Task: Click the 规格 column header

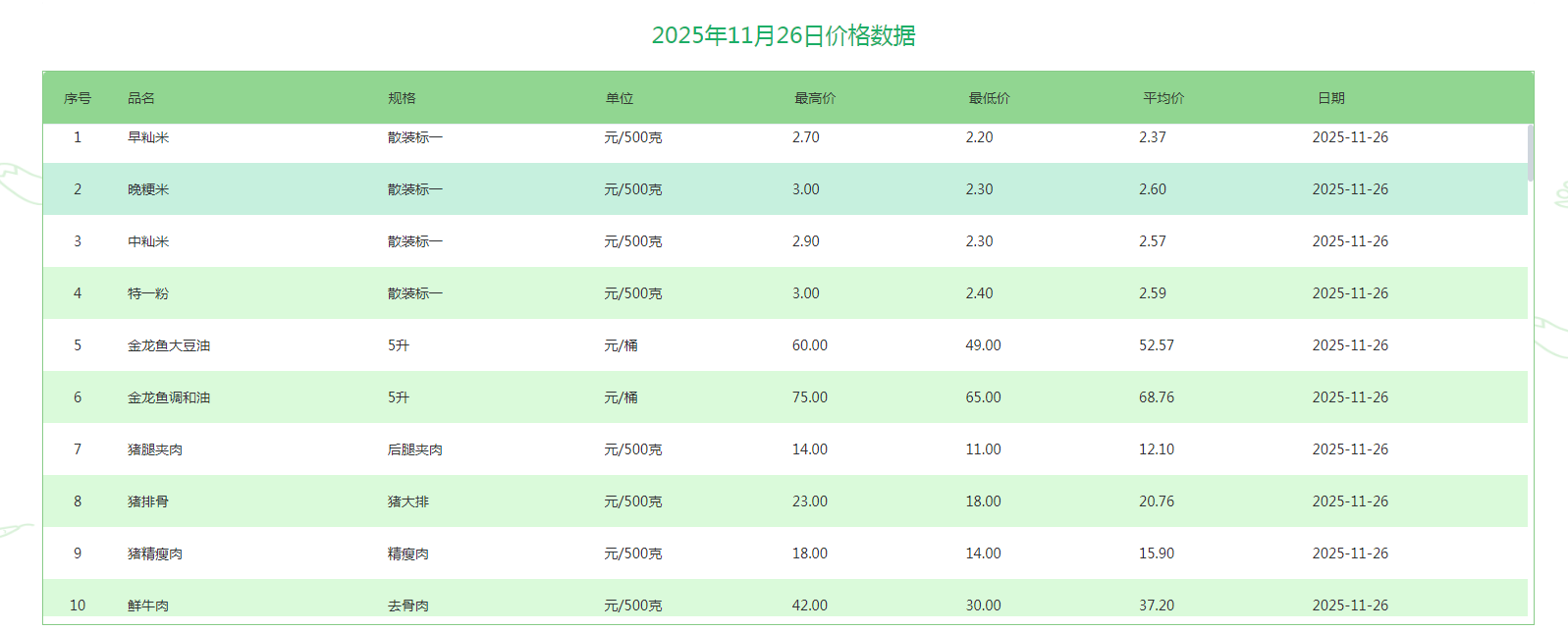Action: tap(402, 98)
